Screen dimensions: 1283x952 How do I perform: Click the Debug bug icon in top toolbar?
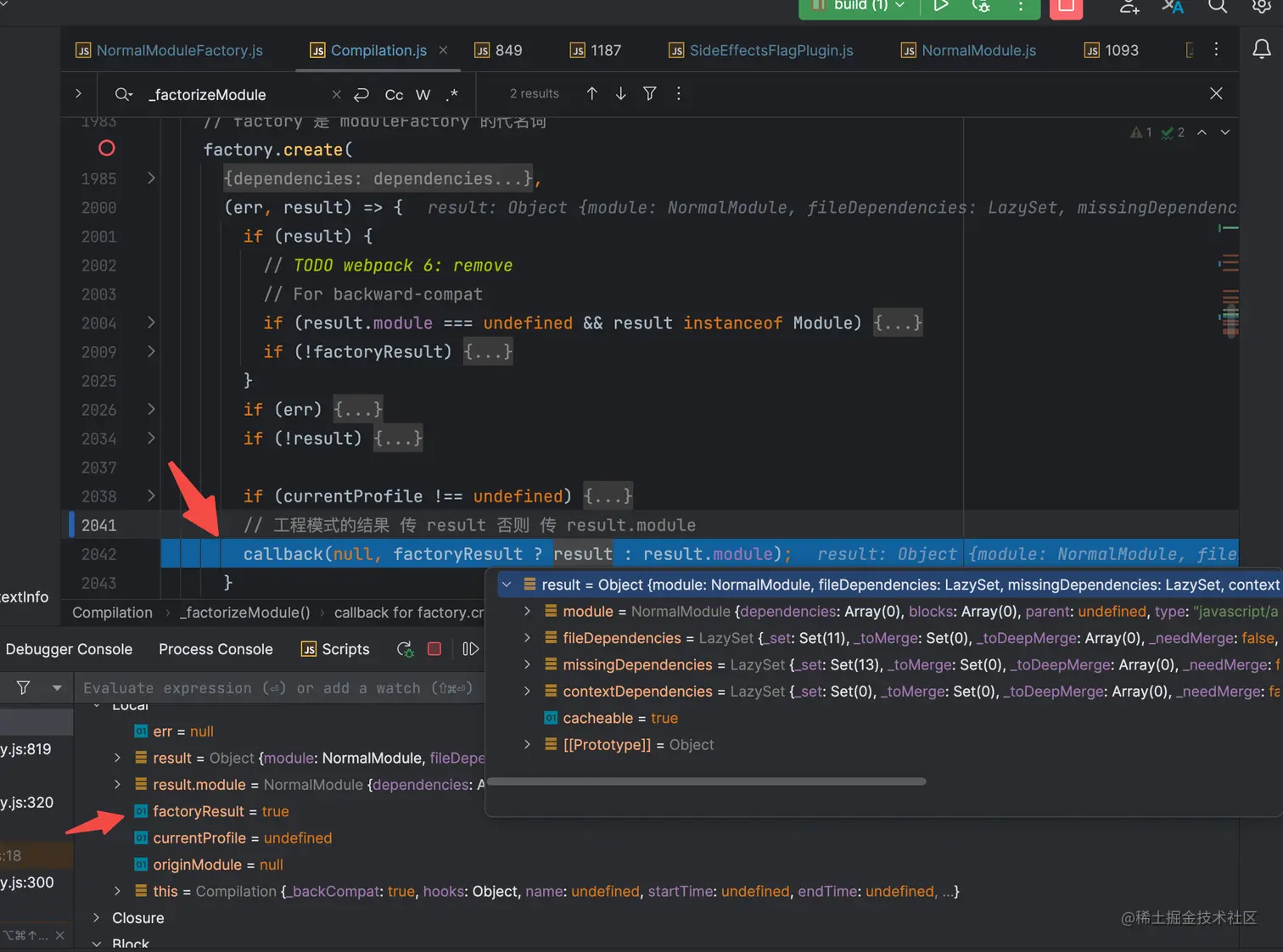pos(981,6)
